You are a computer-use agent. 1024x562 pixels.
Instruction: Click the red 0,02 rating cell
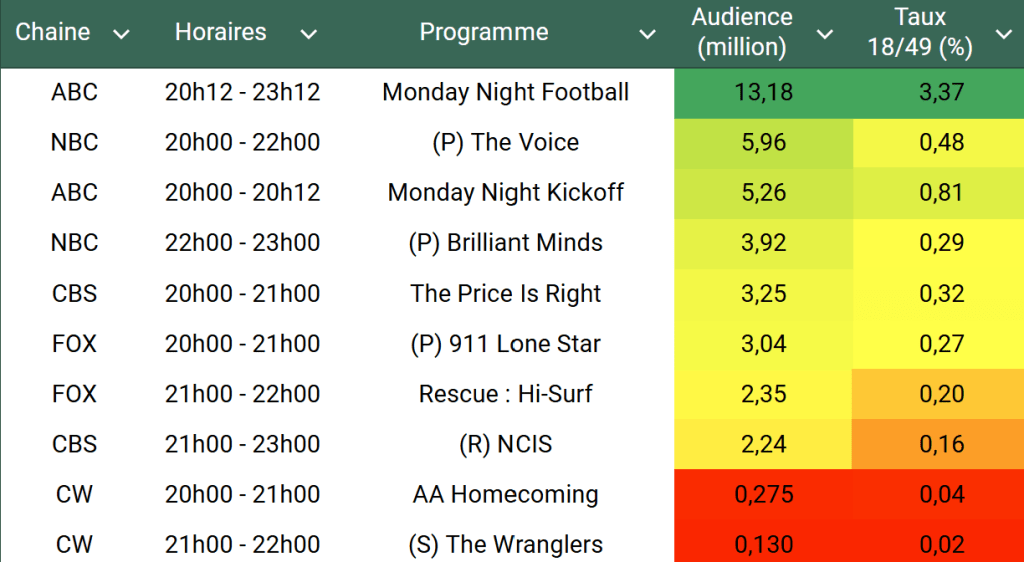(x=941, y=544)
